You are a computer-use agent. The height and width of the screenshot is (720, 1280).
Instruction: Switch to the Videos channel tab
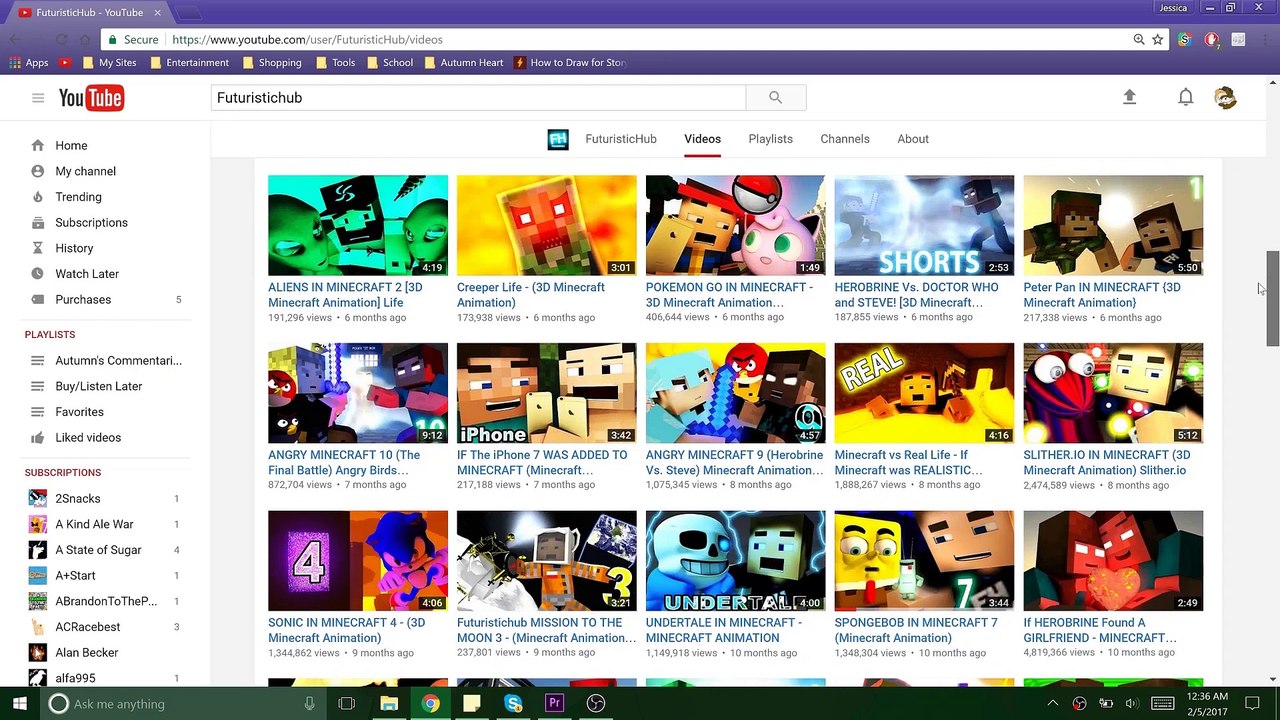click(x=702, y=140)
